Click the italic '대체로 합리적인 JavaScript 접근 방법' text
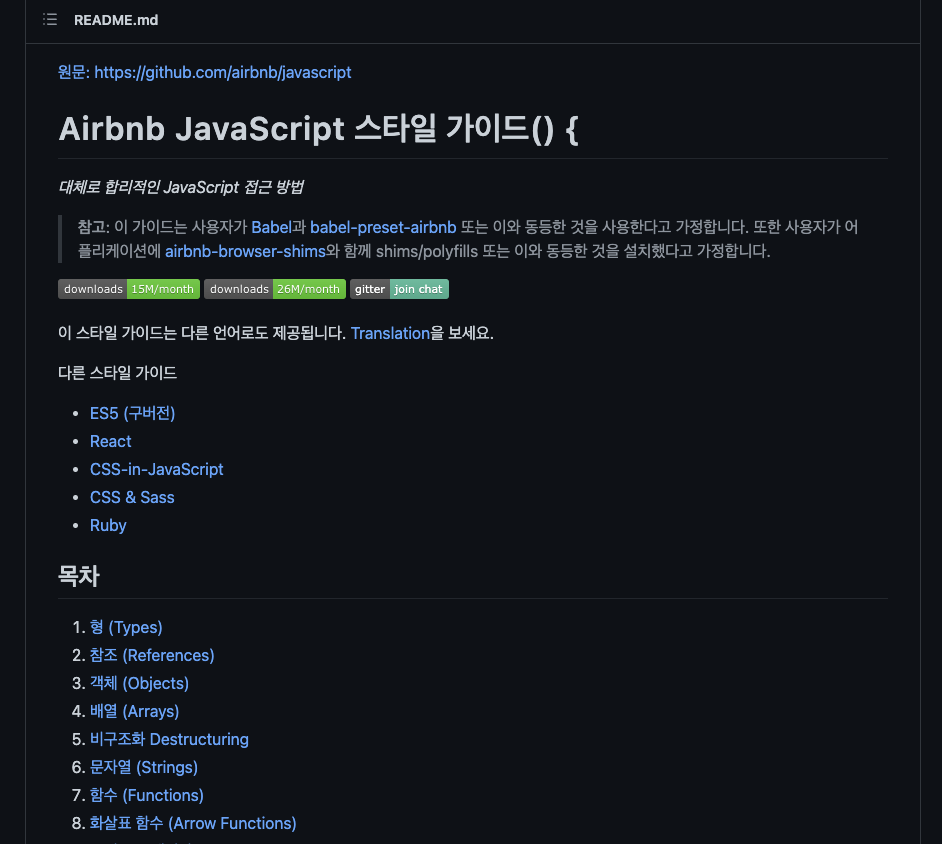Image resolution: width=942 pixels, height=844 pixels. point(181,187)
